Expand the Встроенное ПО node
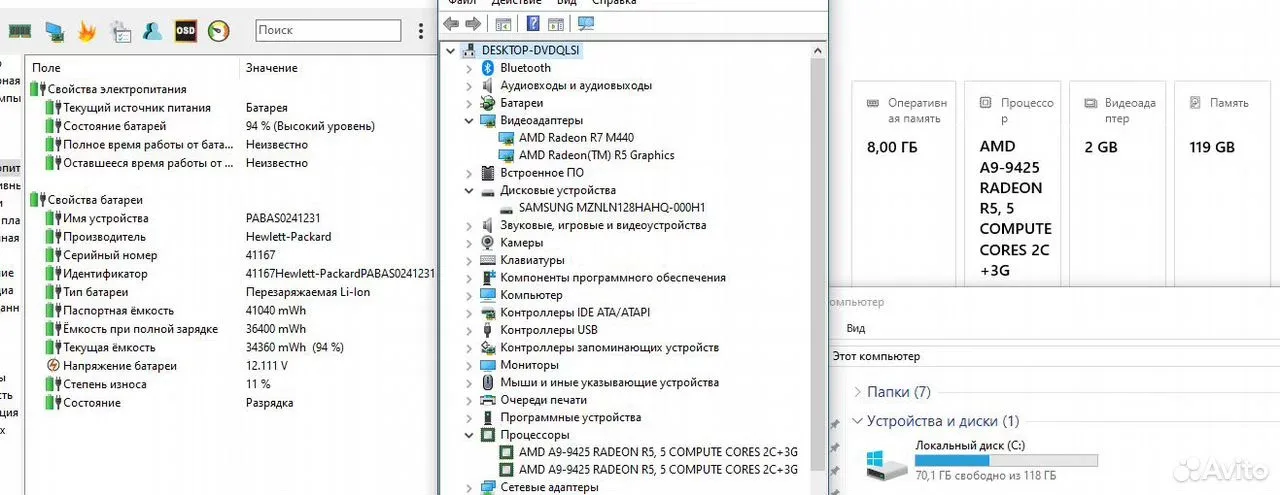1280x495 pixels. (x=469, y=173)
